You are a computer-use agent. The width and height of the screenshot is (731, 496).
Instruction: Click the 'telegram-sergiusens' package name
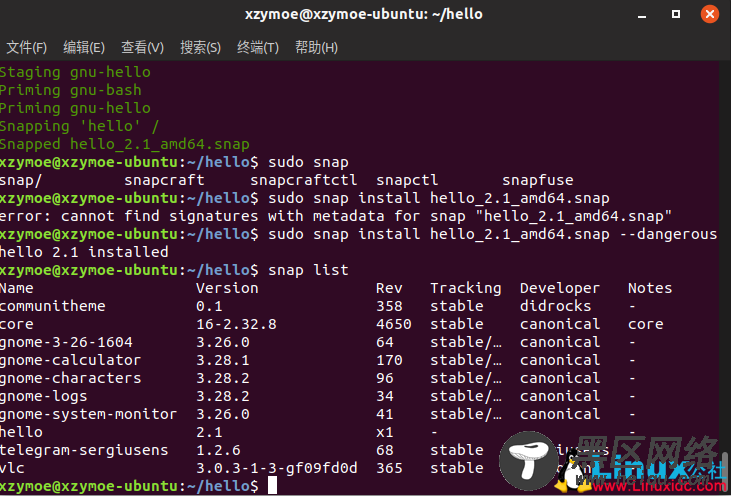pyautogui.click(x=84, y=450)
